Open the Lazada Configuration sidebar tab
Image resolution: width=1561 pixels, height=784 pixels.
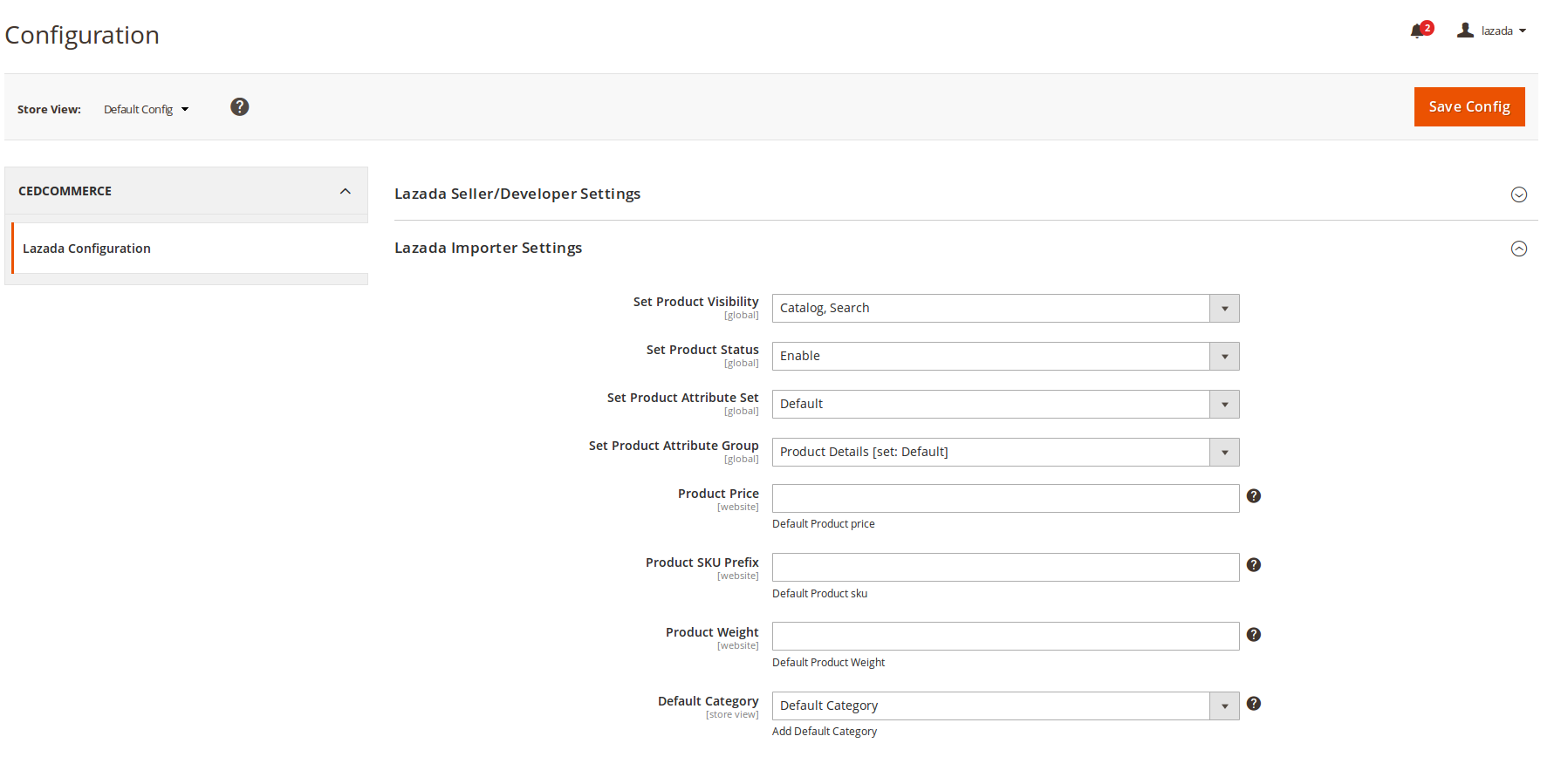pos(189,249)
